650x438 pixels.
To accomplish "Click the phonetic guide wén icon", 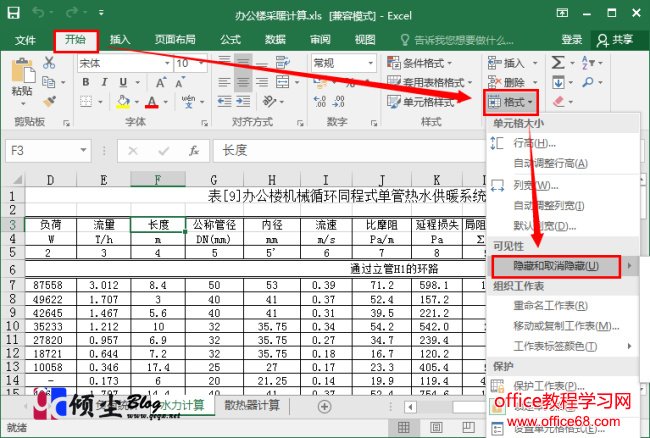I will tap(188, 101).
